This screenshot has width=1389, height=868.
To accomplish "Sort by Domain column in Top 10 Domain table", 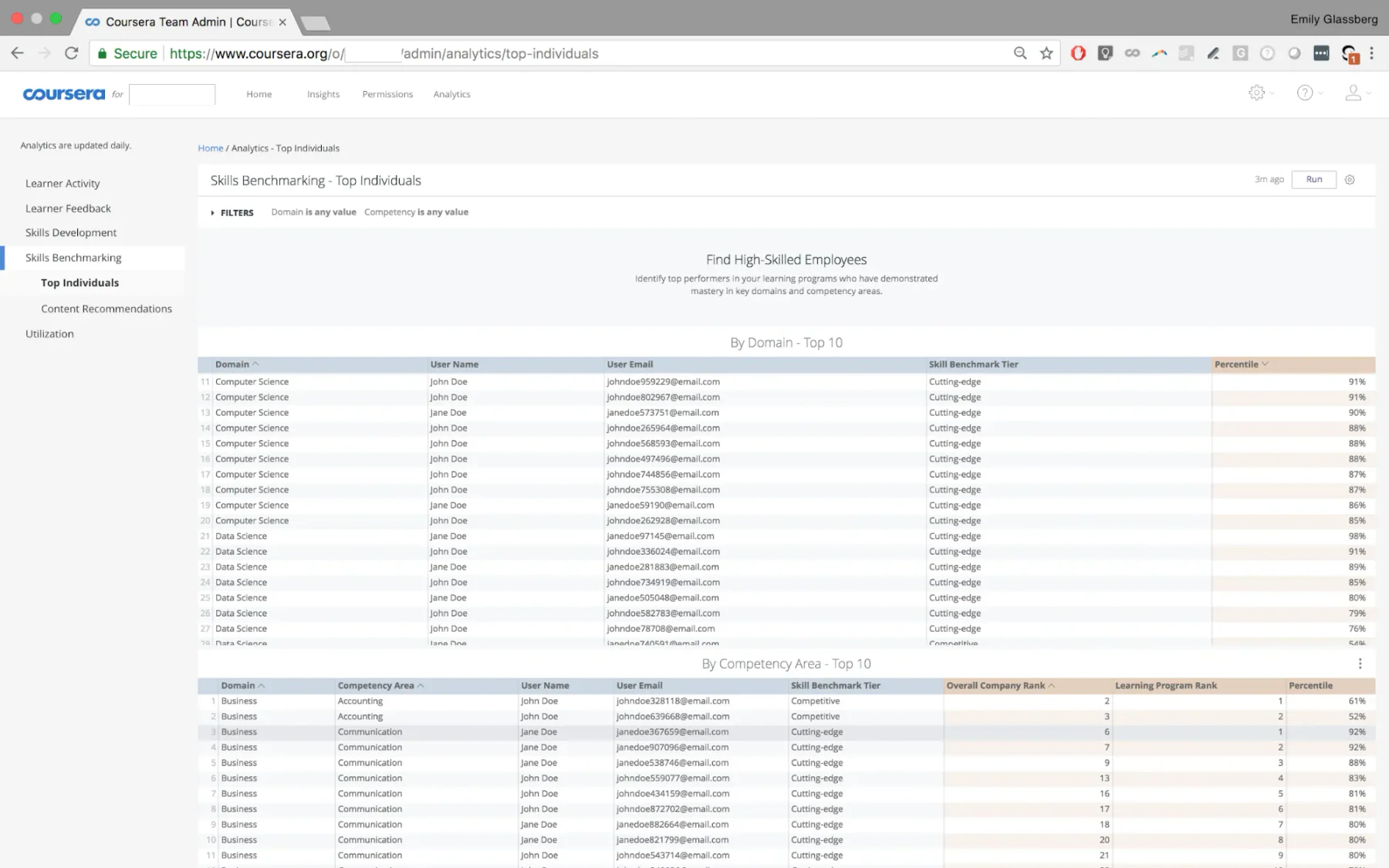I will point(237,364).
